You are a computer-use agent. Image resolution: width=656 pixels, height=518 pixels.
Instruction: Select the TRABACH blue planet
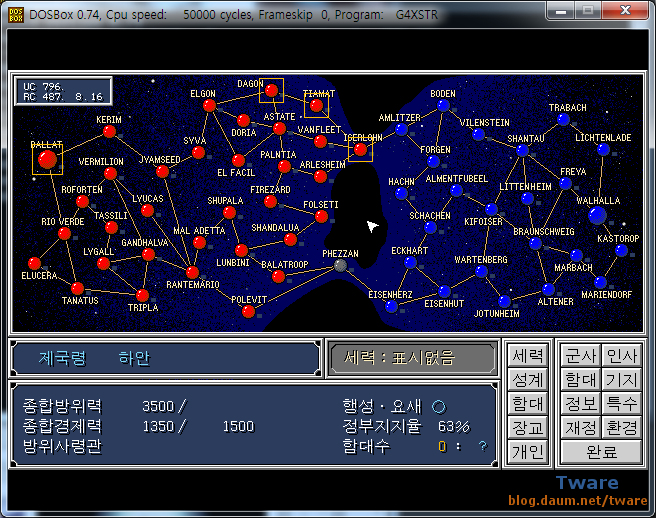tap(564, 120)
